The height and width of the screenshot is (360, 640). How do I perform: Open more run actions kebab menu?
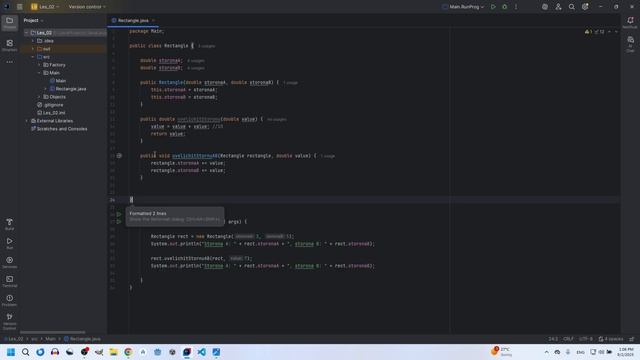tap(516, 7)
